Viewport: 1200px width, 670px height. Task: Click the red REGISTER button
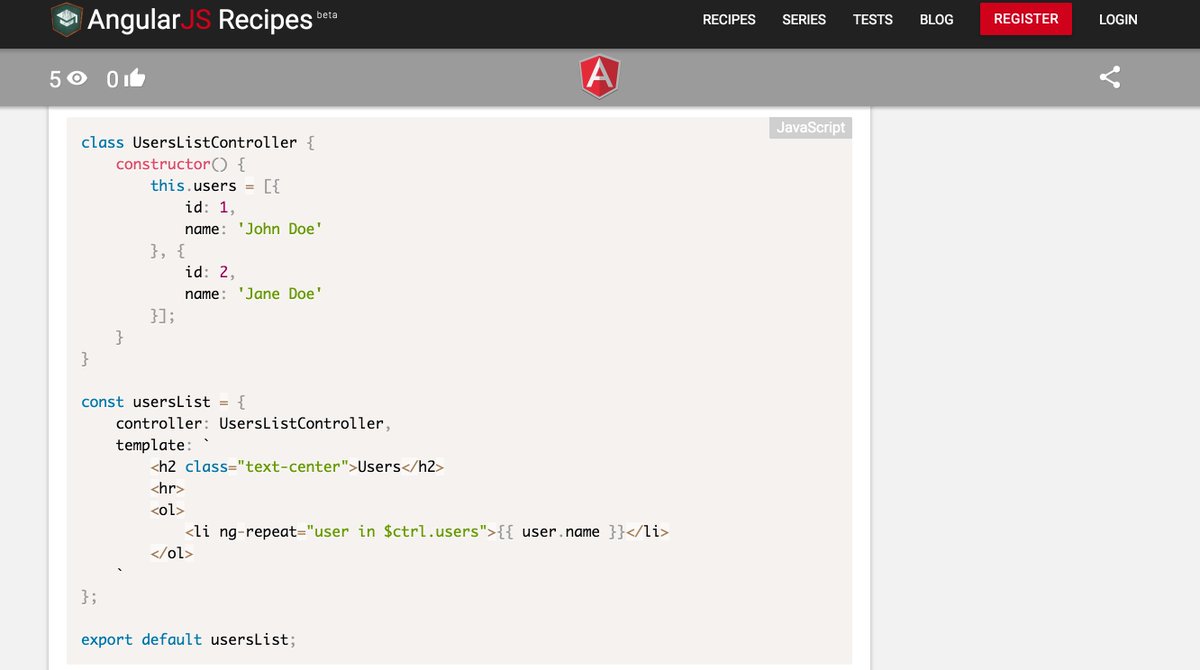[1026, 19]
